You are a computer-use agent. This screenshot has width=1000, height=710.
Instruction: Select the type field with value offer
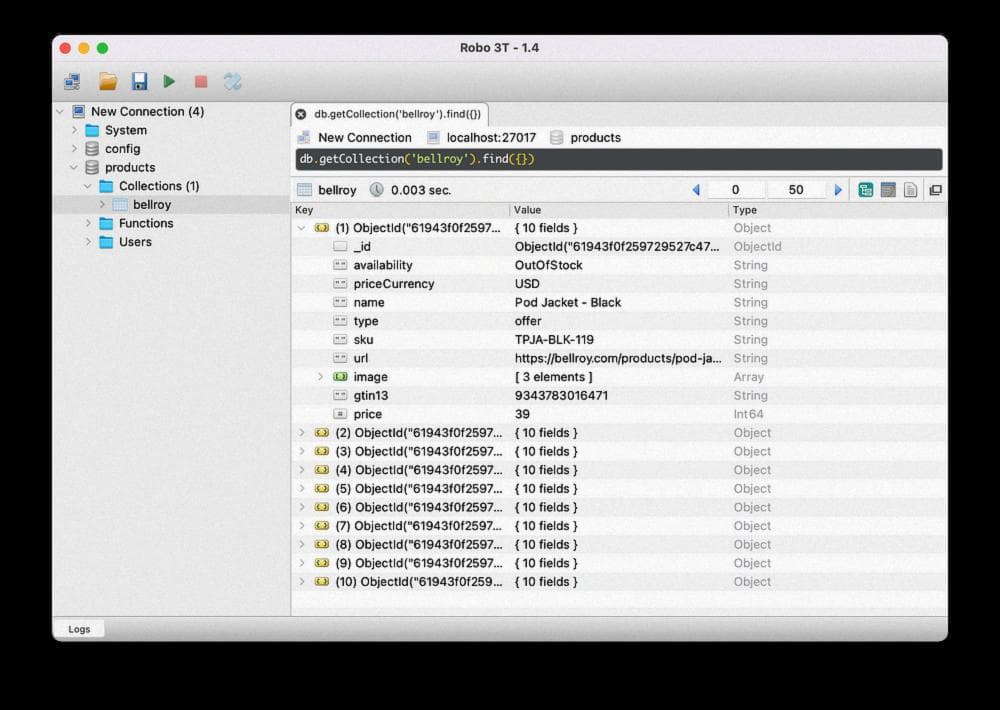pos(619,321)
